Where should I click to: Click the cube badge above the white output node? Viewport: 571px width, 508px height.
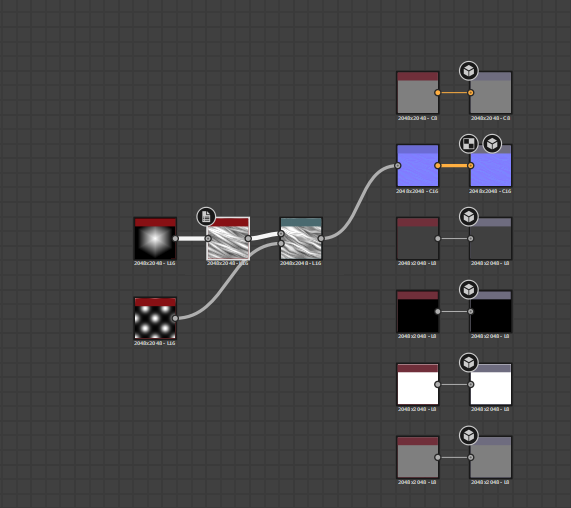click(469, 363)
